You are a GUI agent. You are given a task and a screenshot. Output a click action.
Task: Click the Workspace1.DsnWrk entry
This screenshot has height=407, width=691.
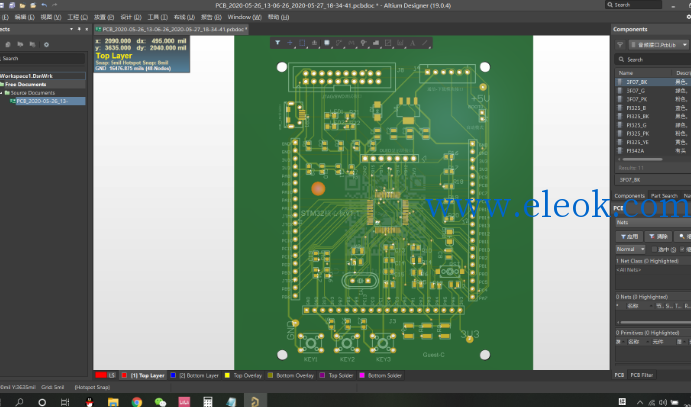pos(43,76)
